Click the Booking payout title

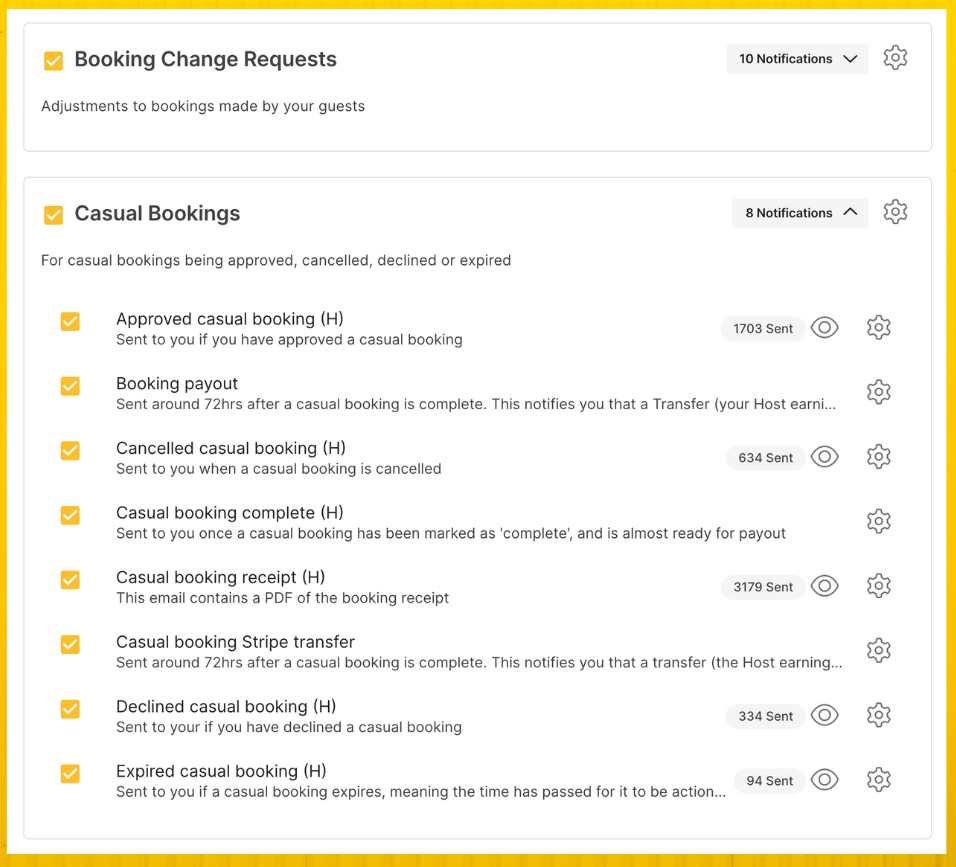(x=177, y=384)
